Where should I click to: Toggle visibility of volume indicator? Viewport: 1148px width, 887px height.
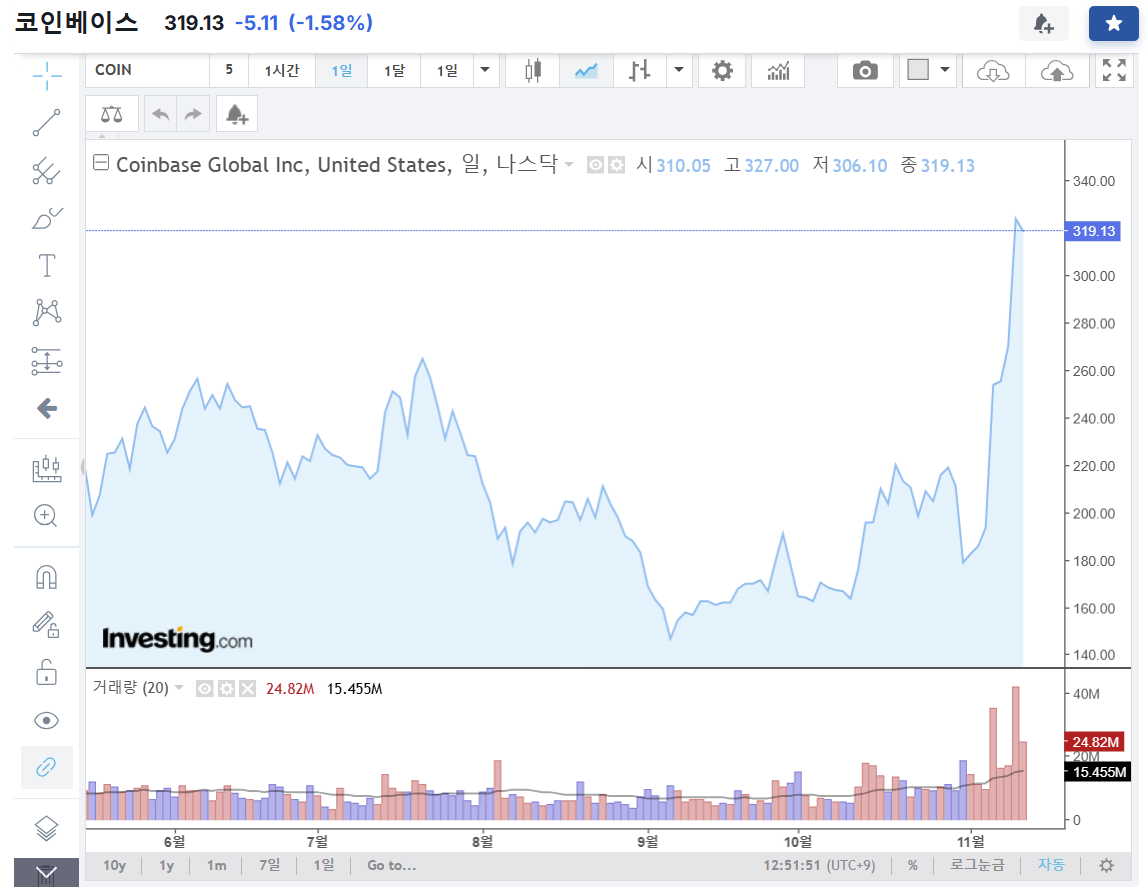pos(204,689)
